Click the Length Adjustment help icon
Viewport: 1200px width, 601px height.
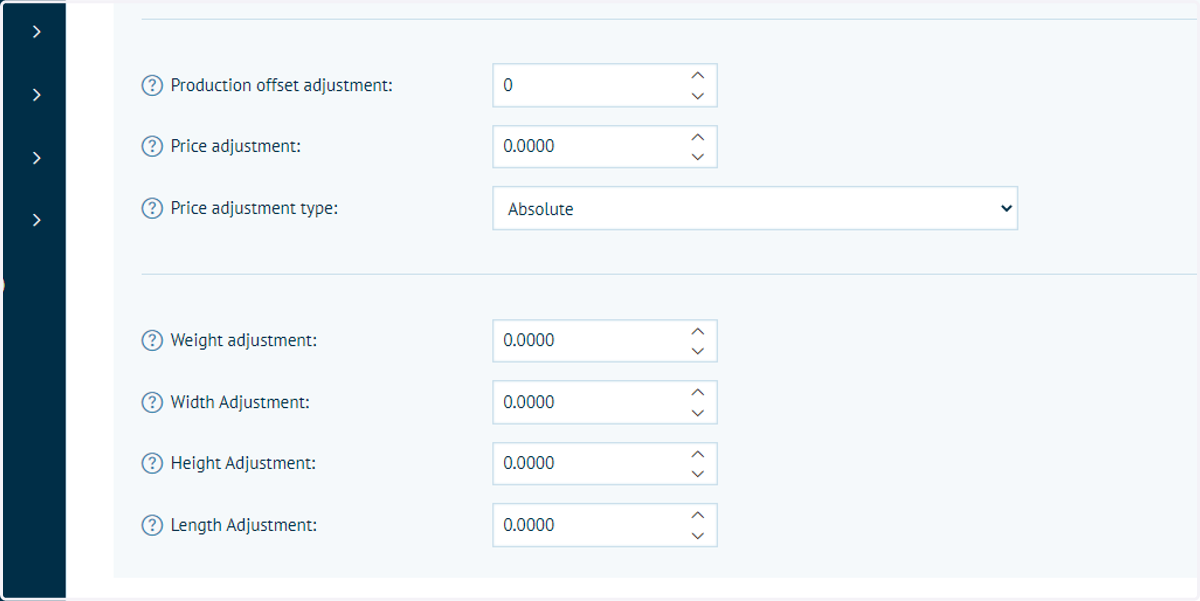(x=152, y=526)
